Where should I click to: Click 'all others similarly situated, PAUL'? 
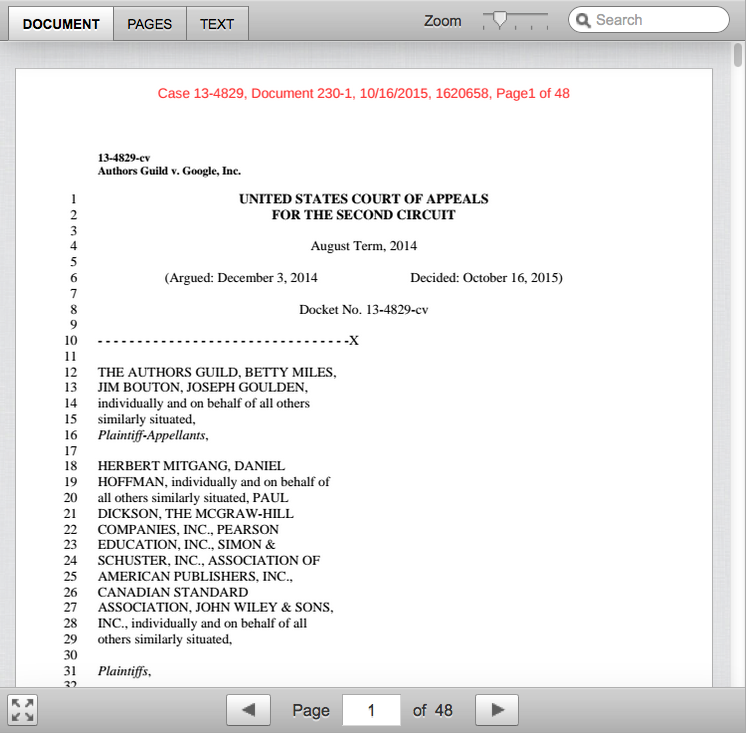tap(193, 498)
